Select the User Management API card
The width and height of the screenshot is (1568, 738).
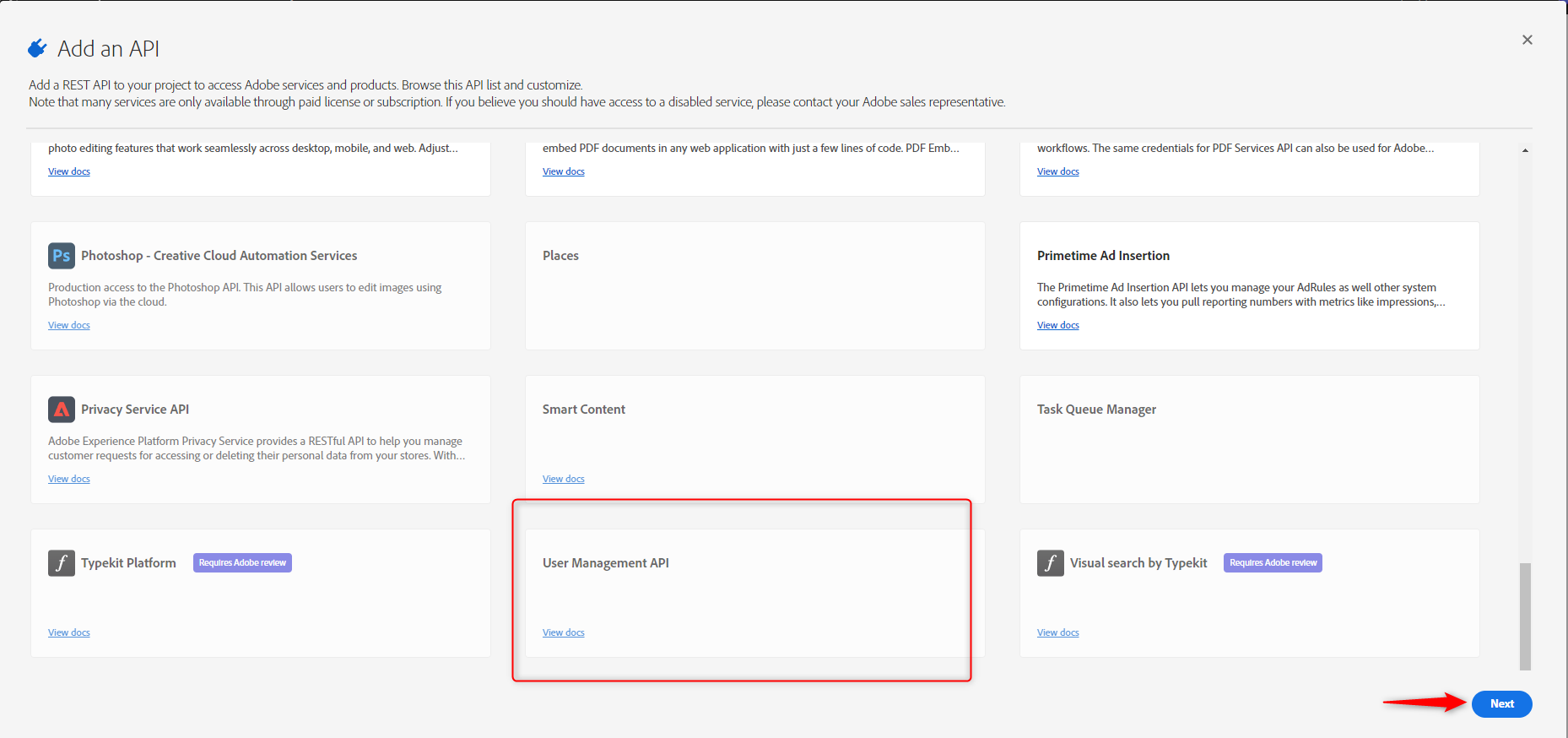tap(754, 594)
